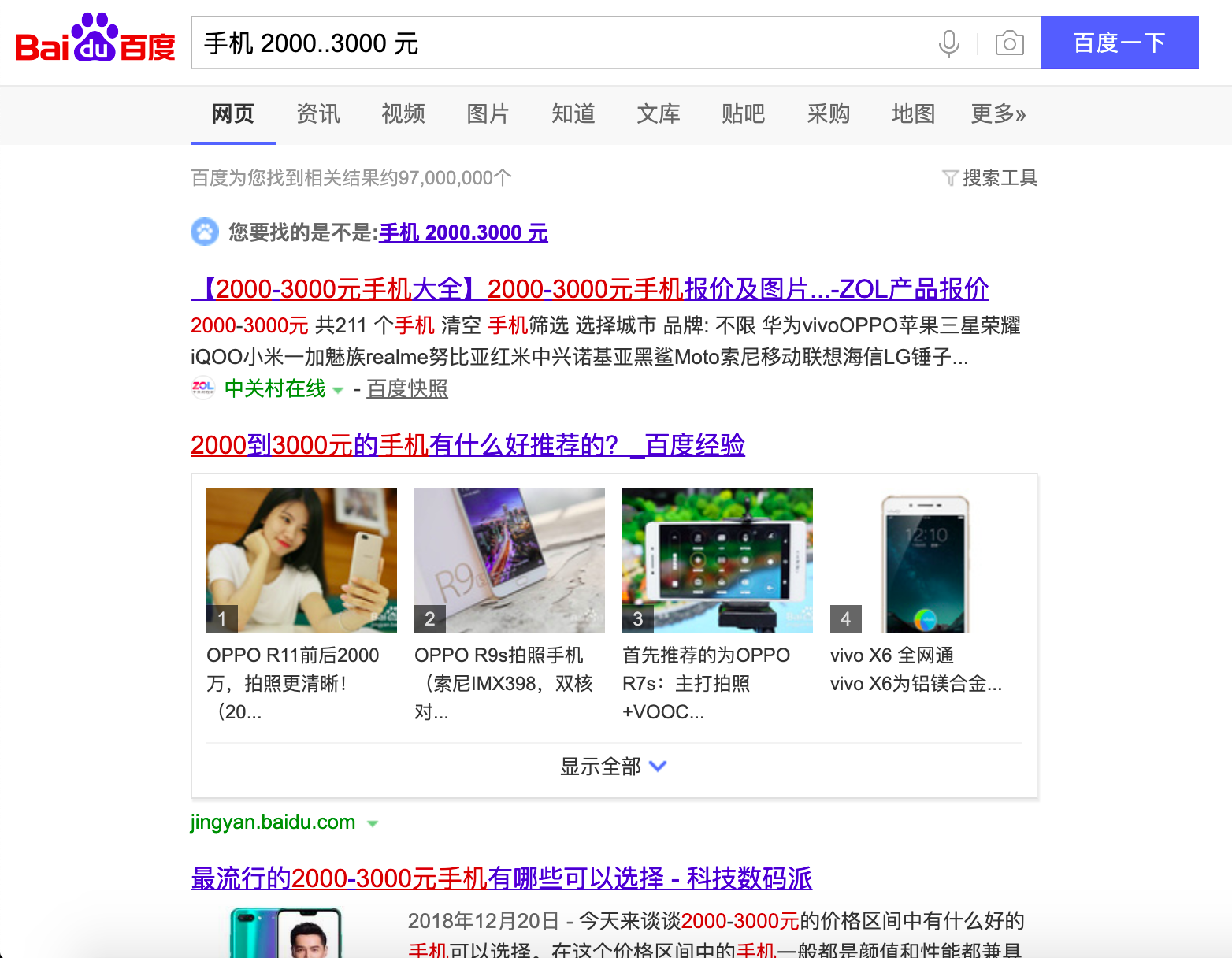1232x958 pixels.
Task: Open 搜索工具 search tools
Action: pos(990,178)
